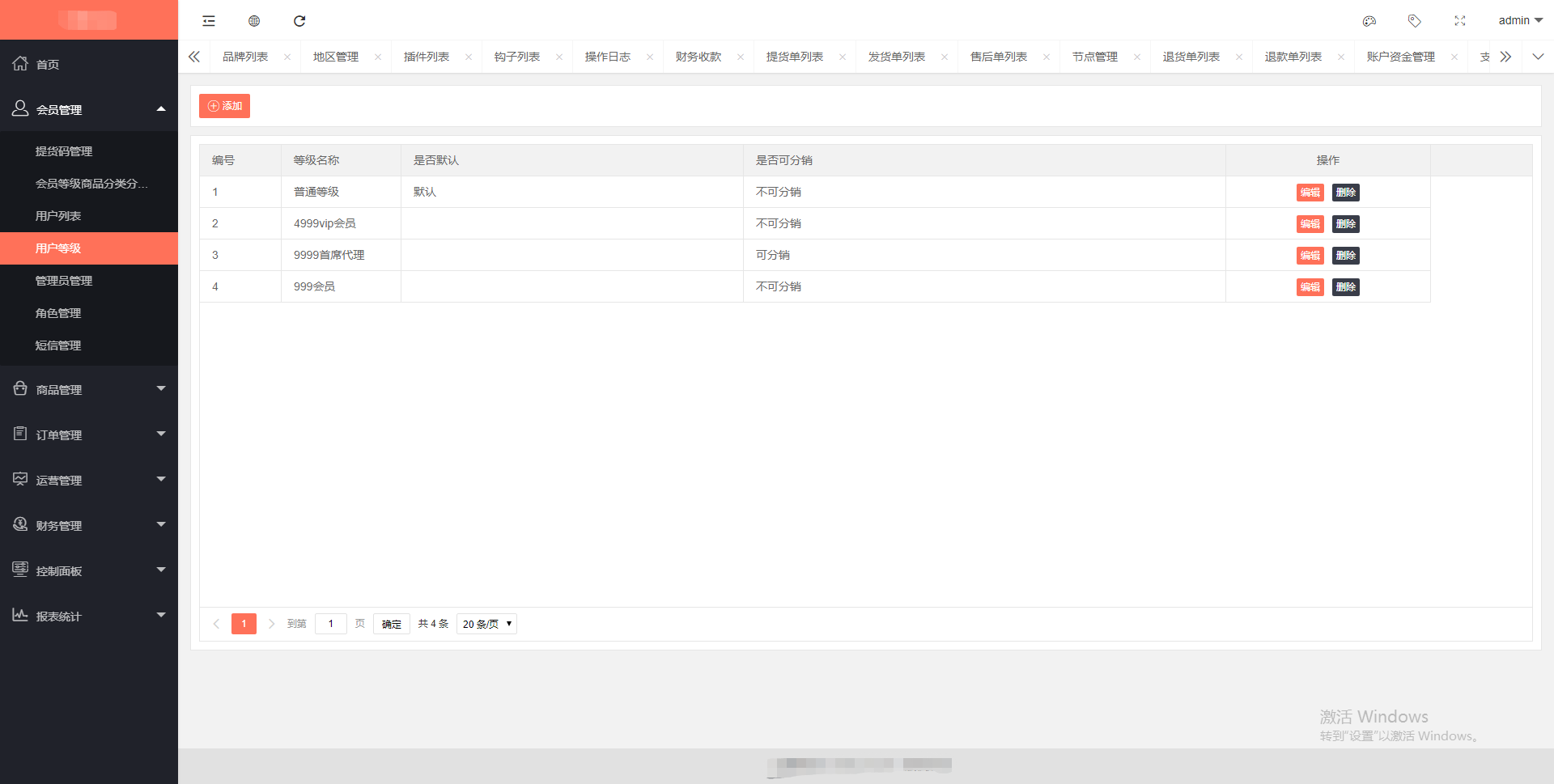
Task: Open 用户列表 in sidebar
Action: pyautogui.click(x=89, y=216)
